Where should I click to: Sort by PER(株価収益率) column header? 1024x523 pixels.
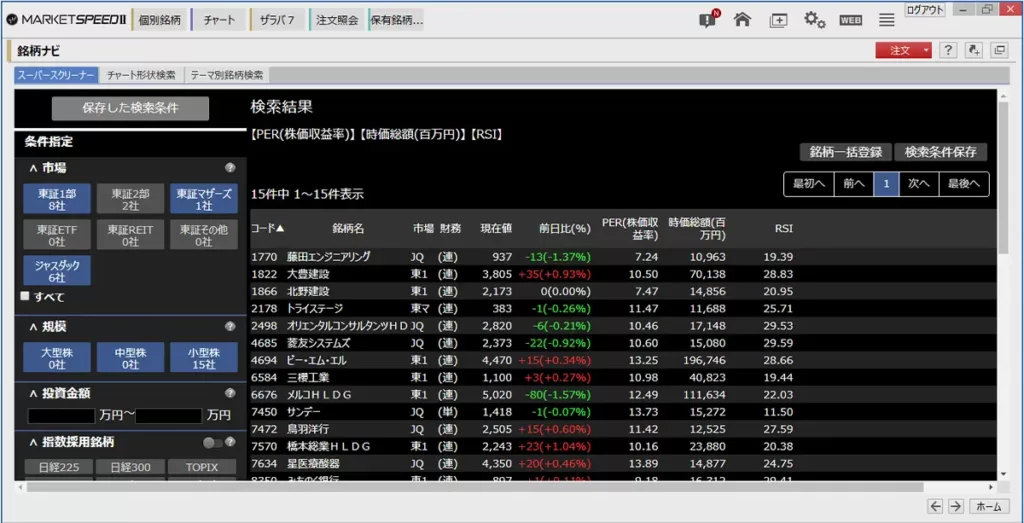630,229
